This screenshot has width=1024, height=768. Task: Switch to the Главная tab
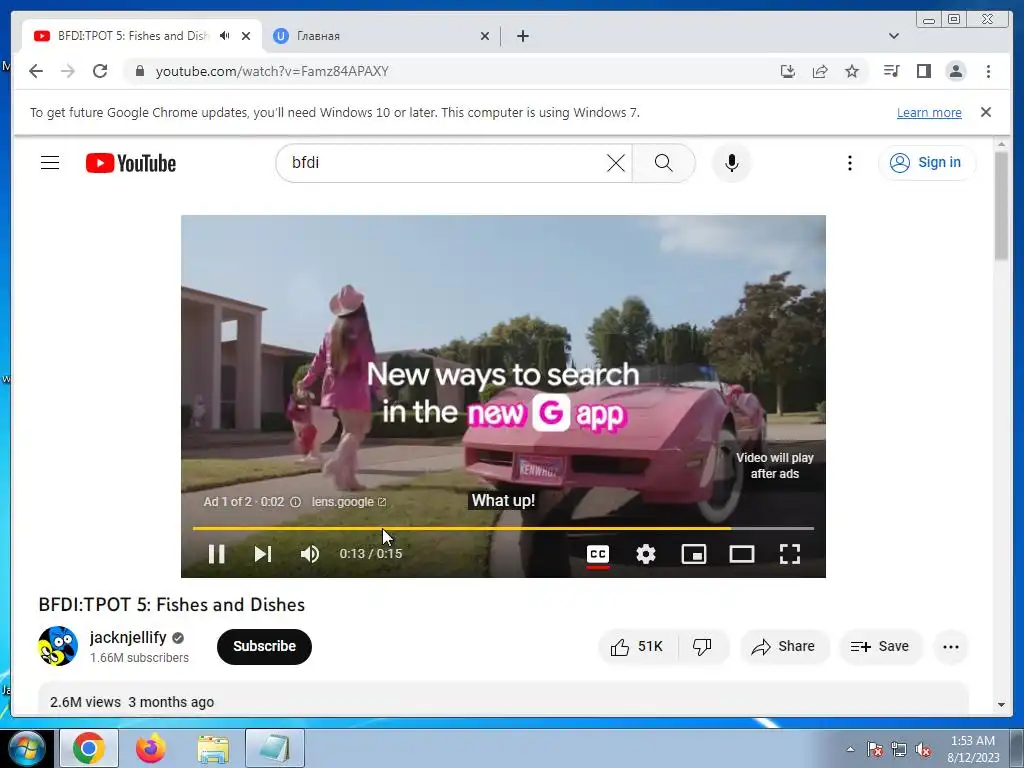click(372, 36)
